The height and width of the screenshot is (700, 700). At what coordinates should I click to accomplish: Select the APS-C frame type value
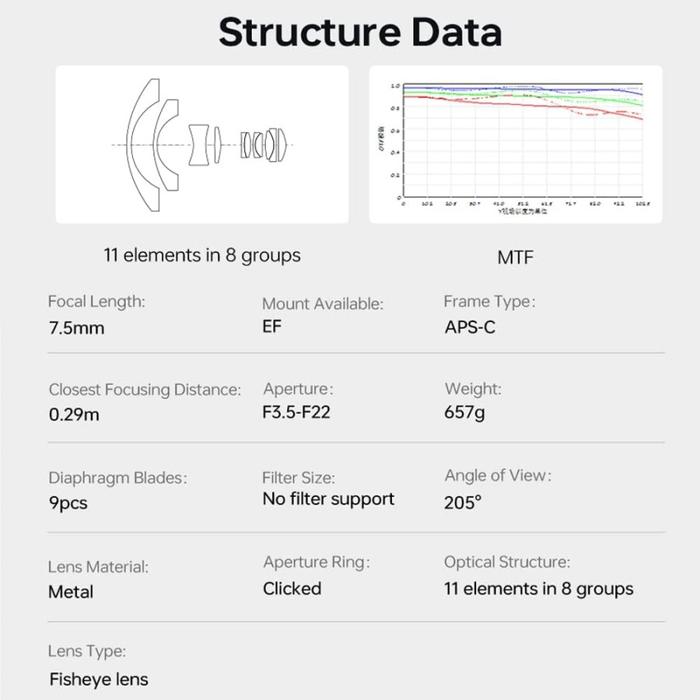click(x=470, y=327)
